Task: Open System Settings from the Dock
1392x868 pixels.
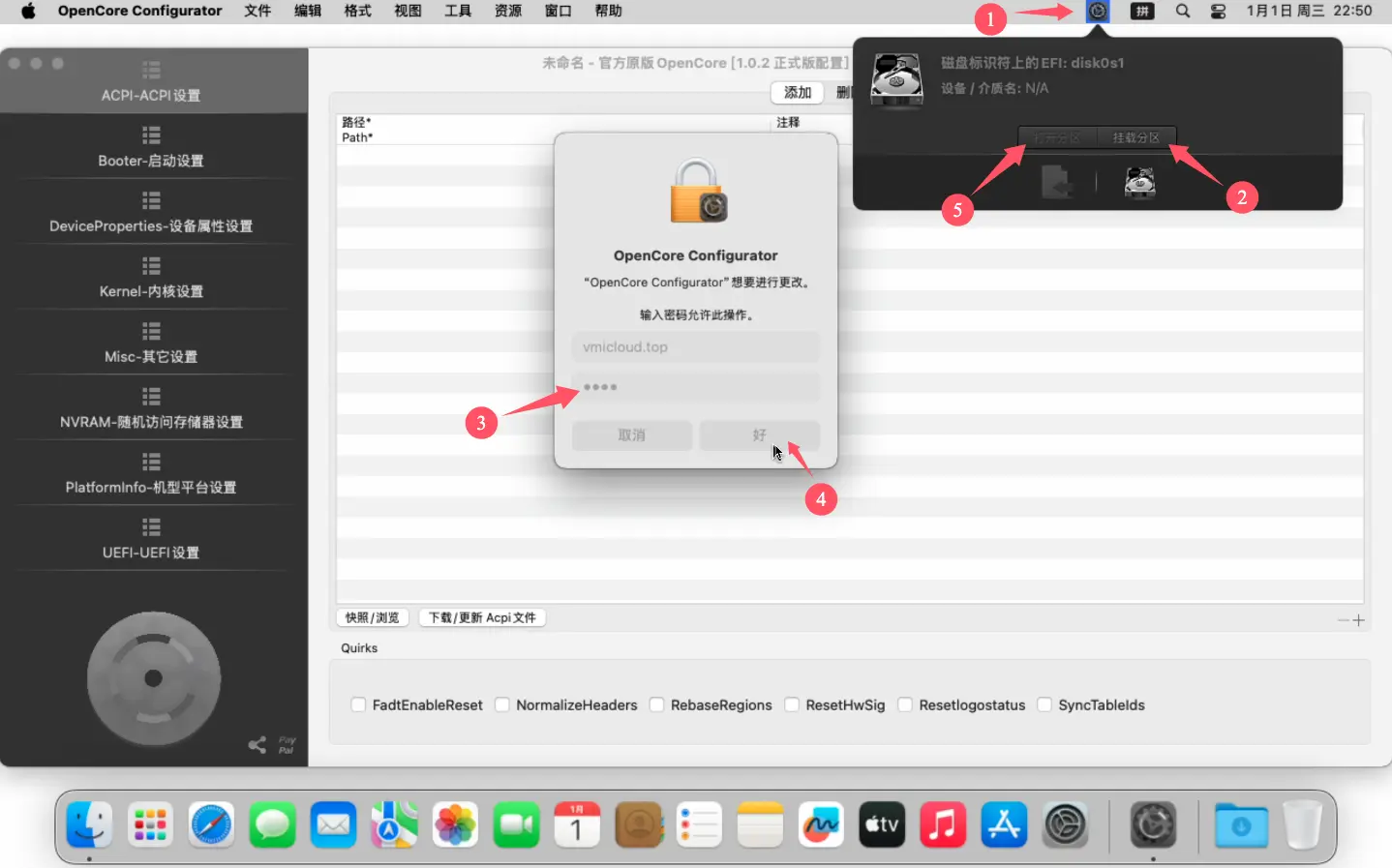Action: click(1065, 824)
